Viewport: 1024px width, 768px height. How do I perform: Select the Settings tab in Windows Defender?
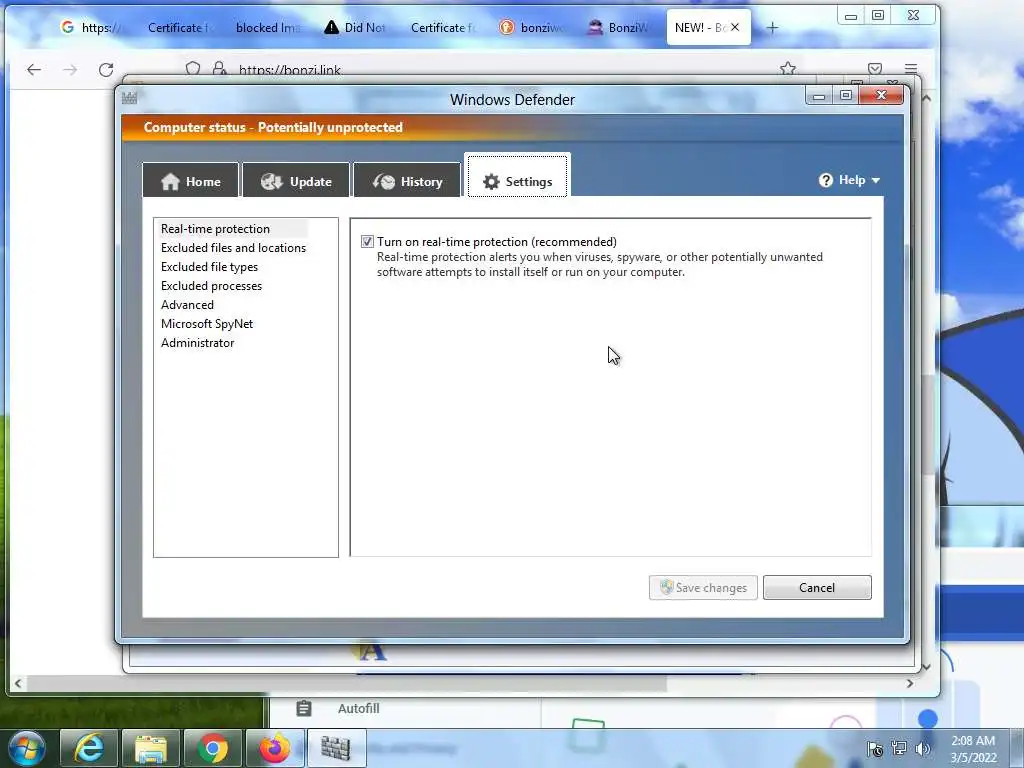pos(517,176)
